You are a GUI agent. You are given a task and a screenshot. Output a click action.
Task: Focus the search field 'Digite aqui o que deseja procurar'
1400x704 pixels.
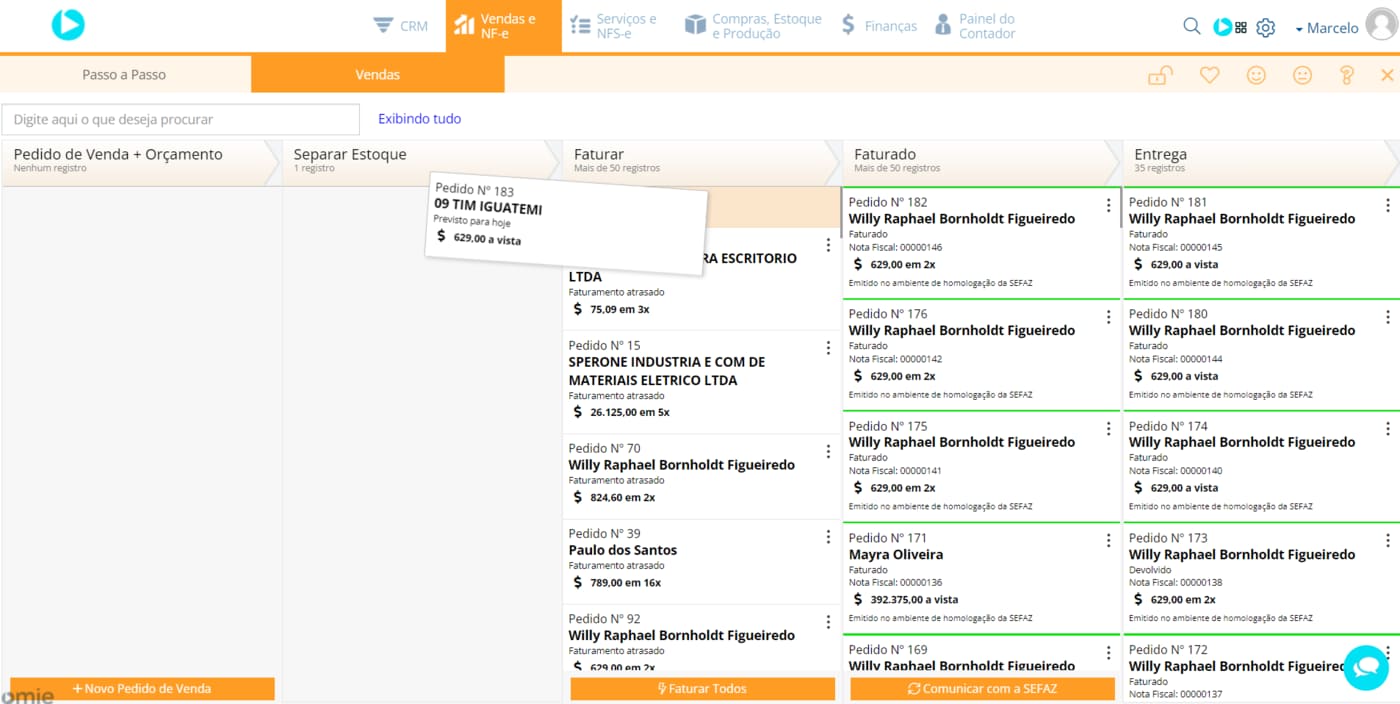click(x=180, y=119)
